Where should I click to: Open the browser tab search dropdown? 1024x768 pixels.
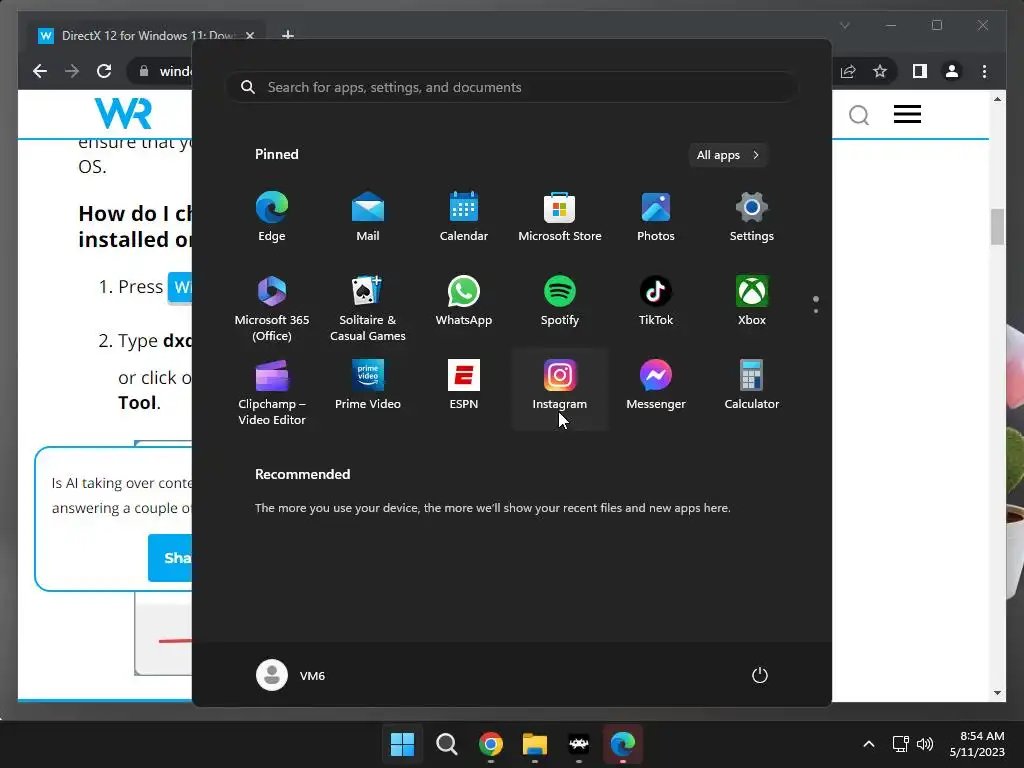point(844,25)
